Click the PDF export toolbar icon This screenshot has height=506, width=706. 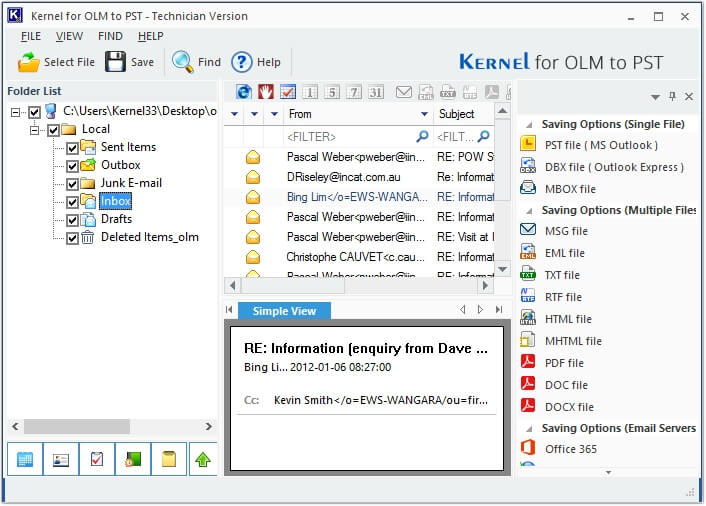492,92
